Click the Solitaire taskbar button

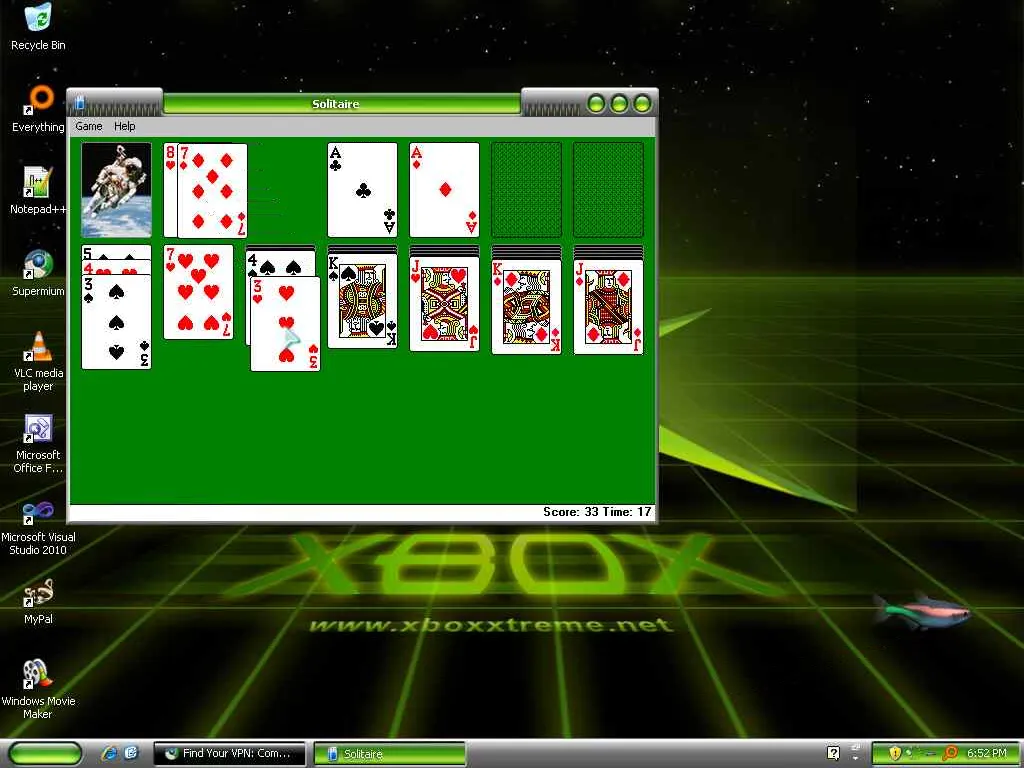(x=390, y=754)
